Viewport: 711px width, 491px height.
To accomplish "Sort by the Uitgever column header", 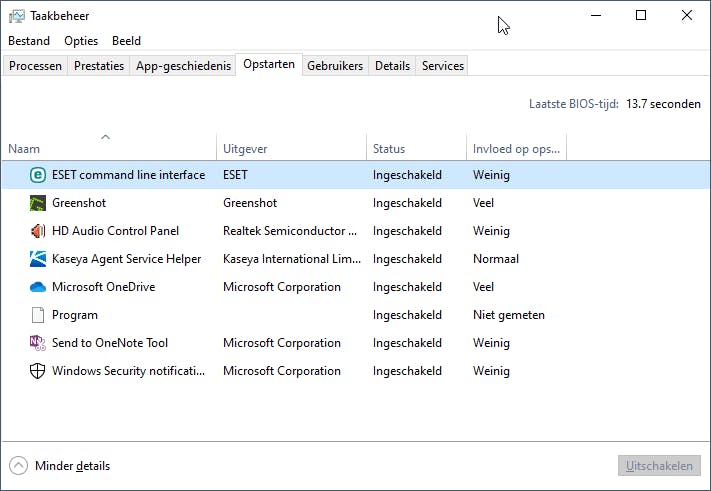I will 245,149.
